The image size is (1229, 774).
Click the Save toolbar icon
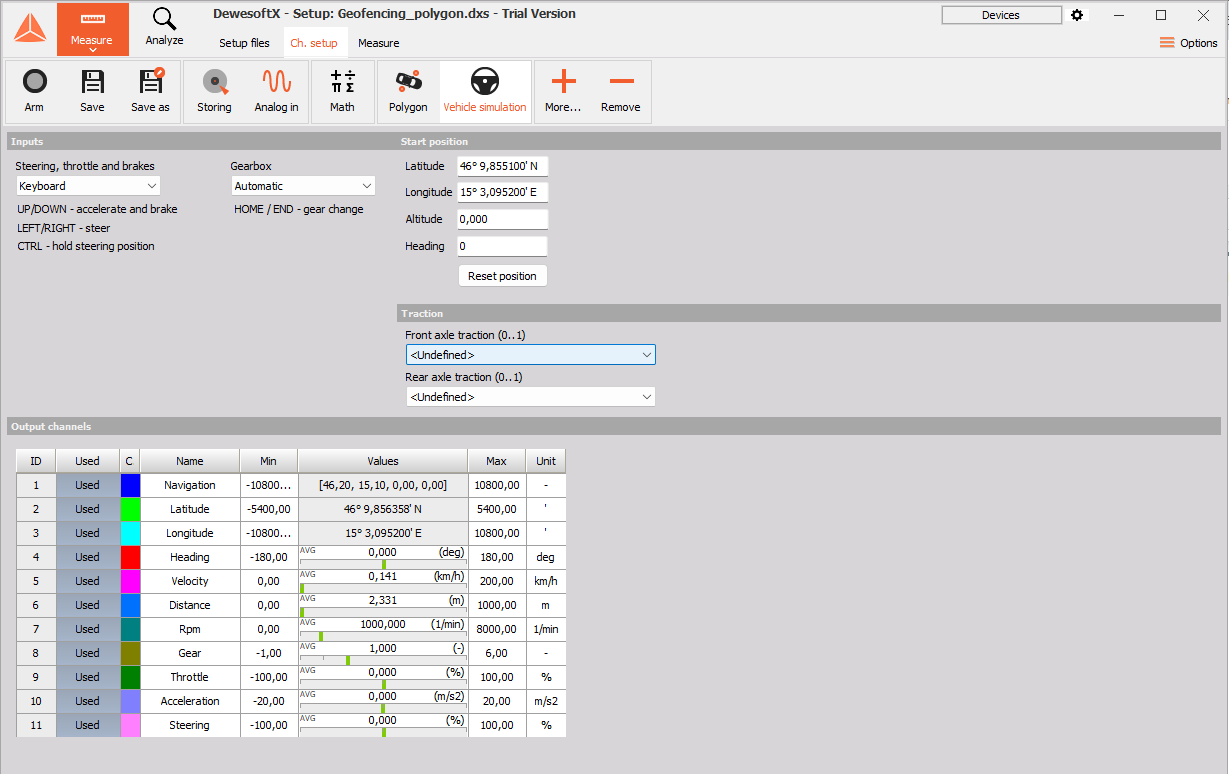pyautogui.click(x=92, y=92)
